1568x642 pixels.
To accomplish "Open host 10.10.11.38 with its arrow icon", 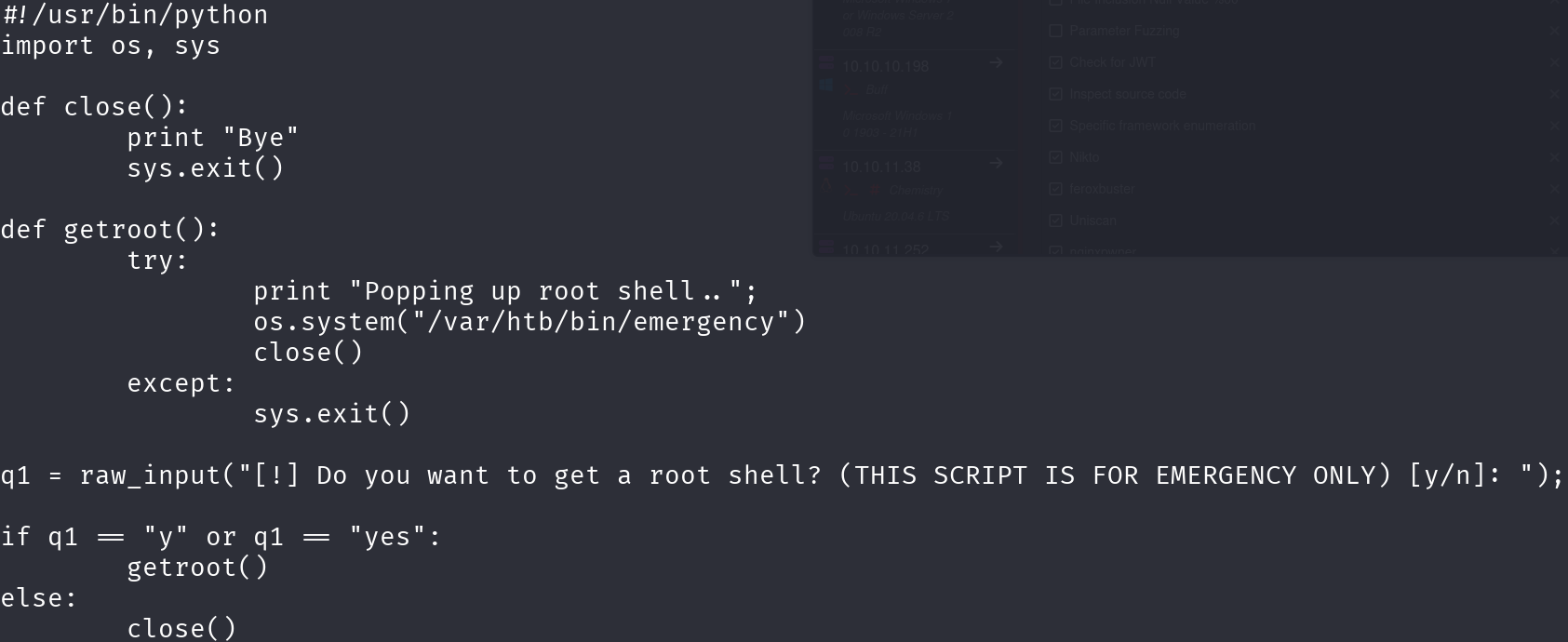I will 996,163.
